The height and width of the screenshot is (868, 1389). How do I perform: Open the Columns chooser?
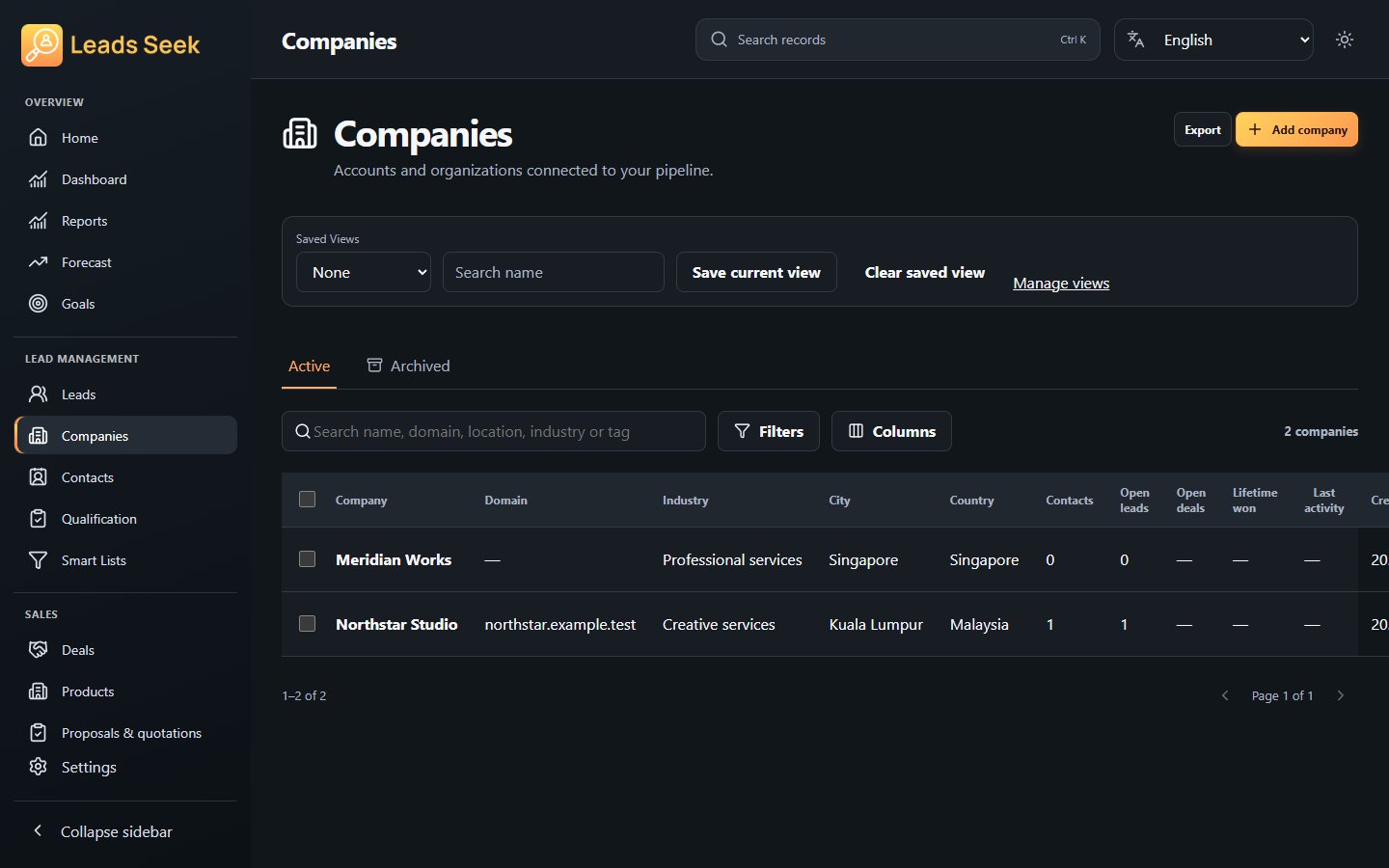tap(891, 431)
